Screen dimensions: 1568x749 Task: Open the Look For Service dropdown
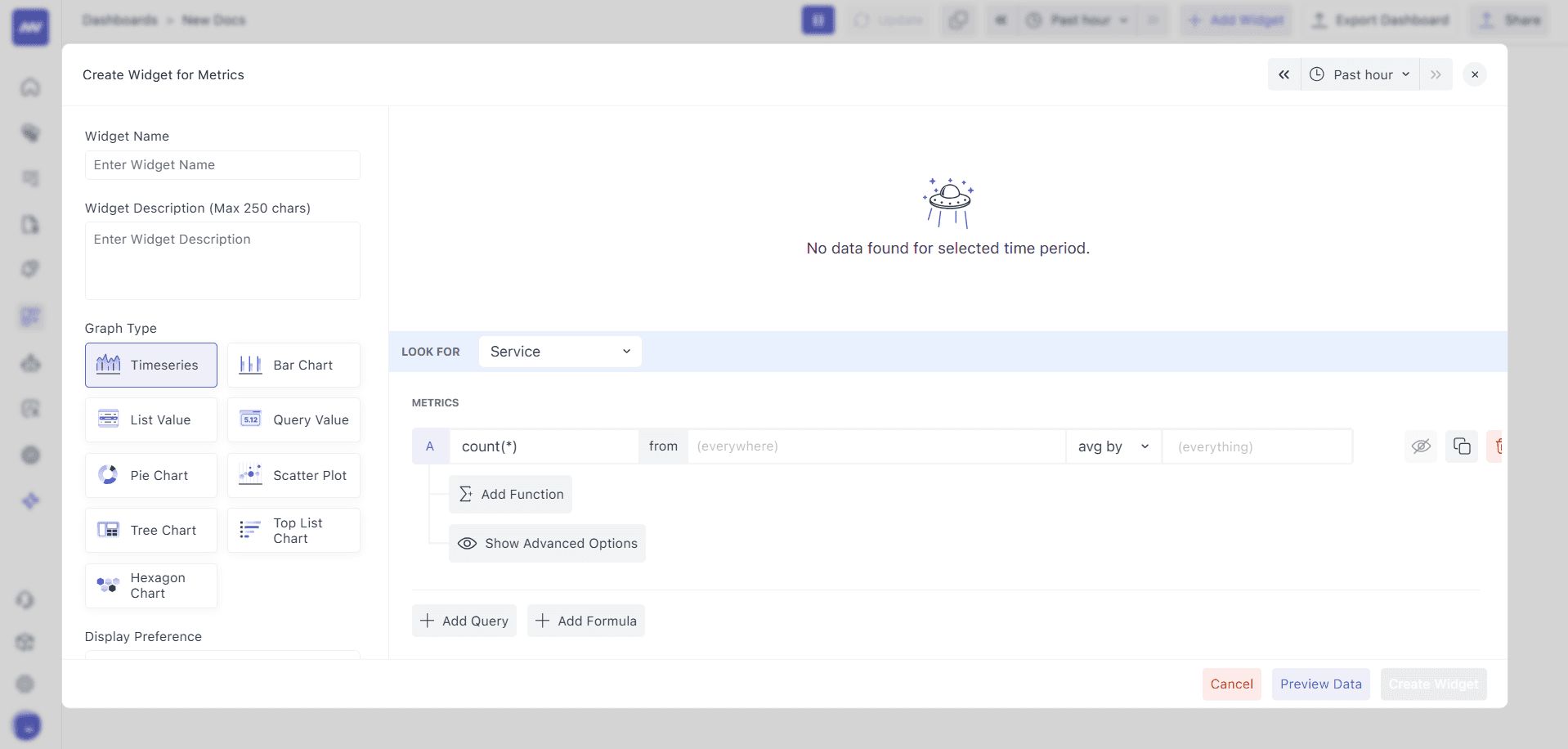[559, 352]
